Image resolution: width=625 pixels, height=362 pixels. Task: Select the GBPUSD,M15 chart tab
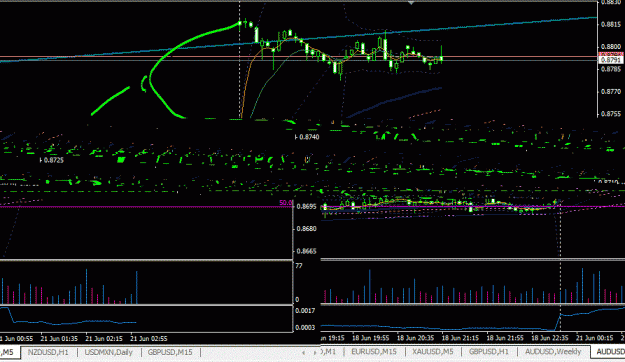pos(170,352)
